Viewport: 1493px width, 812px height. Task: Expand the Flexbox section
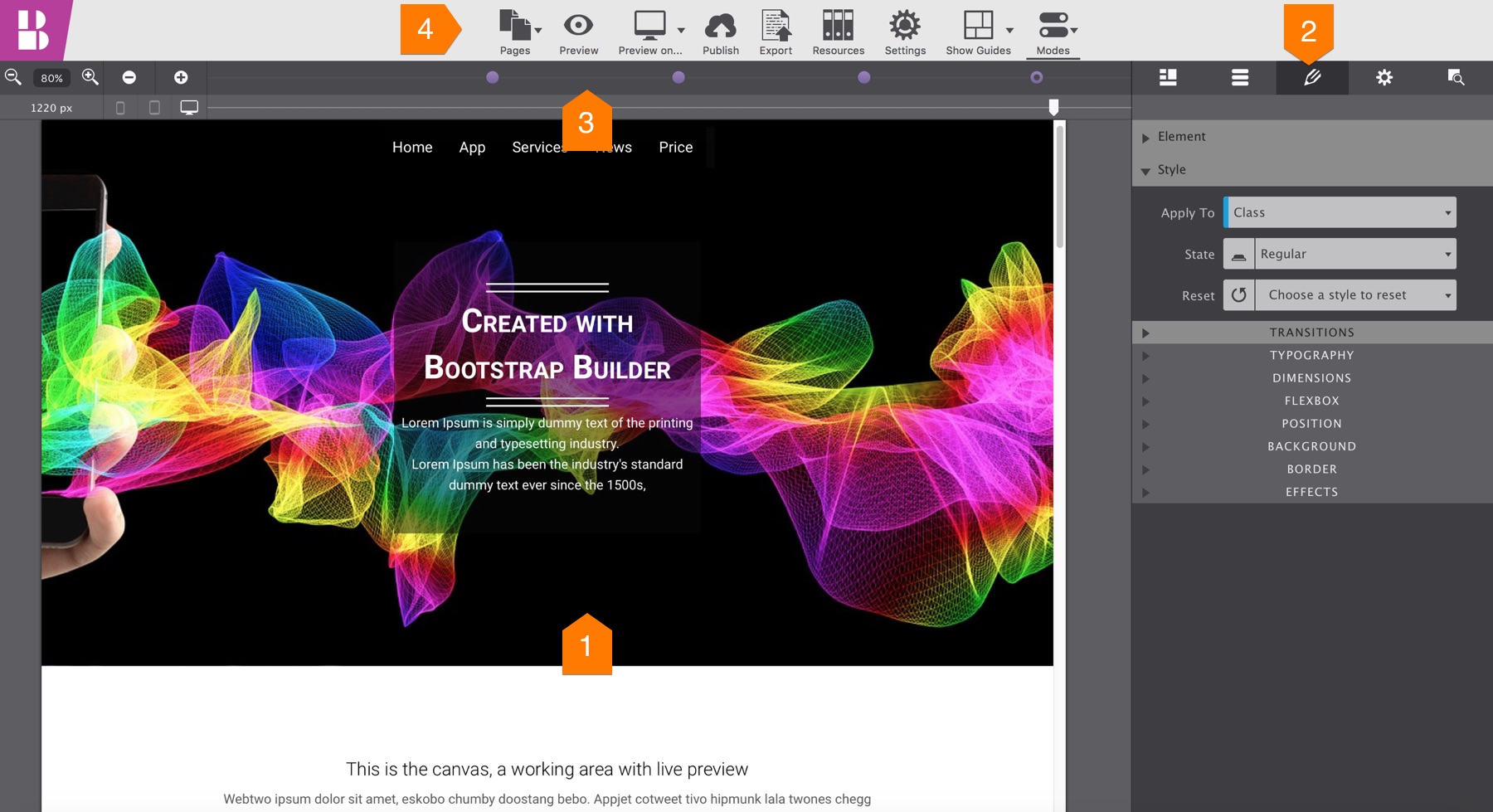click(x=1312, y=401)
